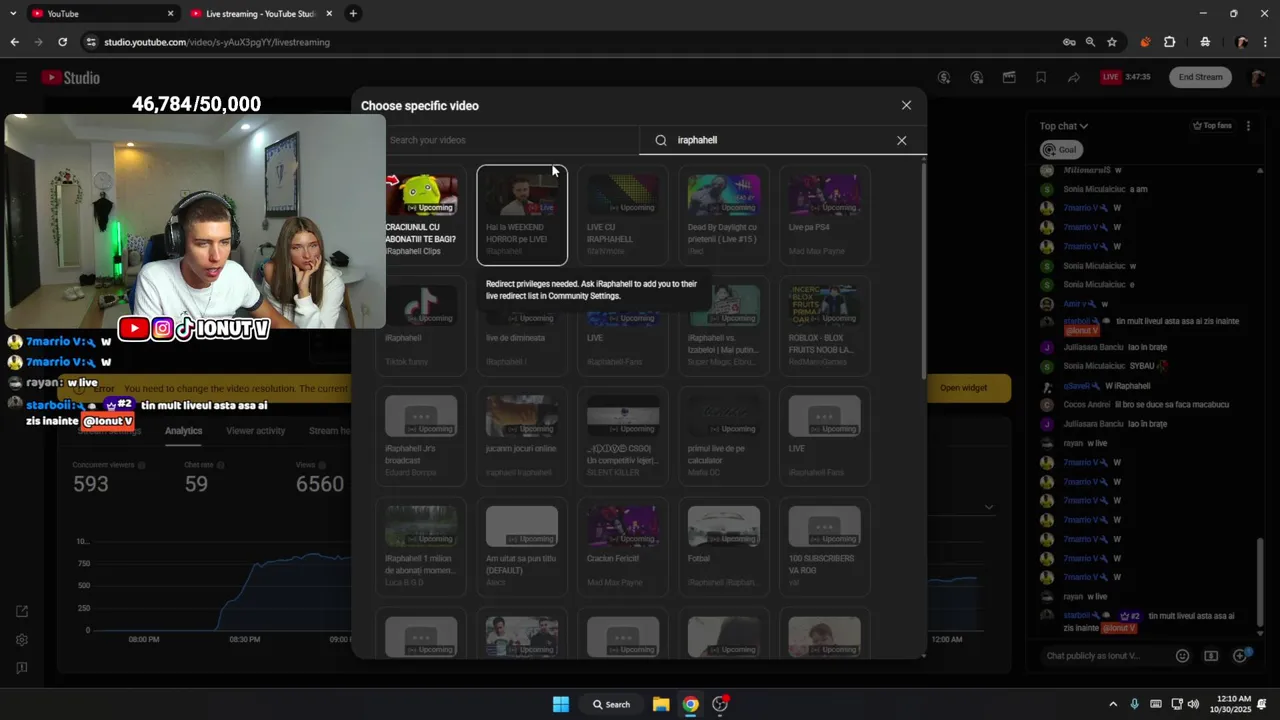This screenshot has width=1280, height=720.
Task: Close the Live streaming browser tab
Action: pos(329,14)
